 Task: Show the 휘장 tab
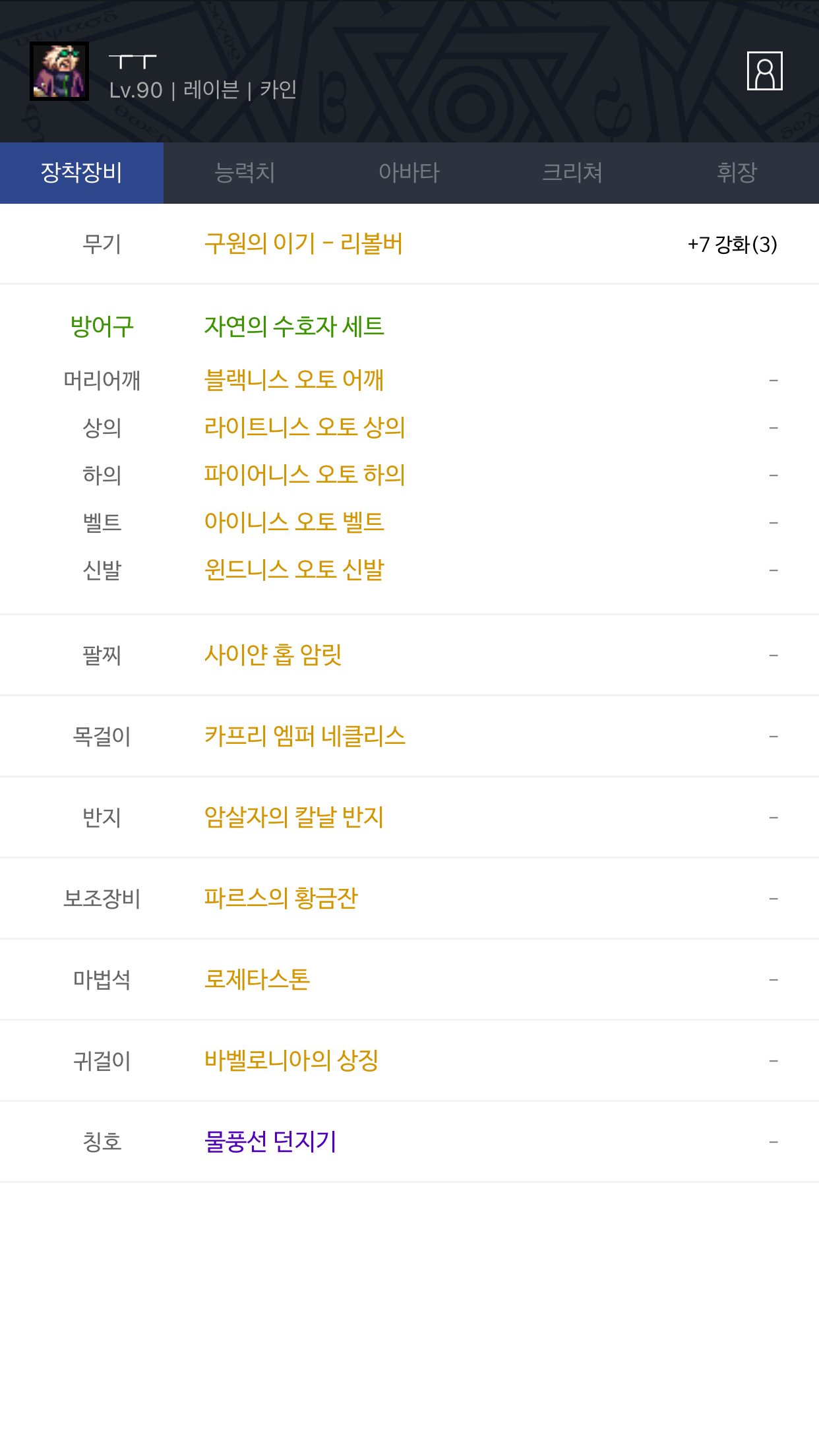[737, 173]
